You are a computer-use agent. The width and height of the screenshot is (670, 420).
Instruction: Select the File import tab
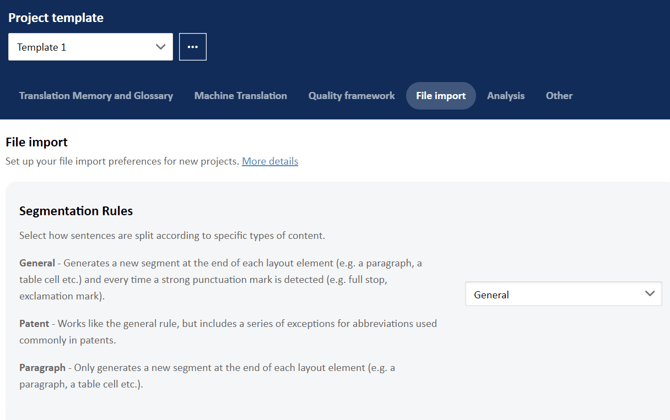(440, 96)
